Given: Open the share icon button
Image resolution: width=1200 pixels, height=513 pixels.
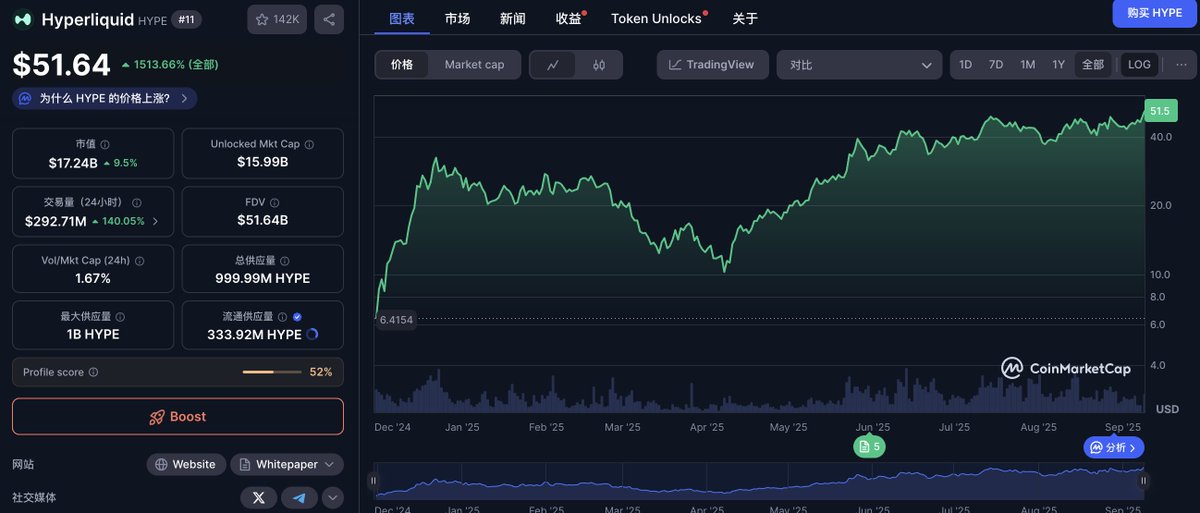Looking at the screenshot, I should point(329,19).
